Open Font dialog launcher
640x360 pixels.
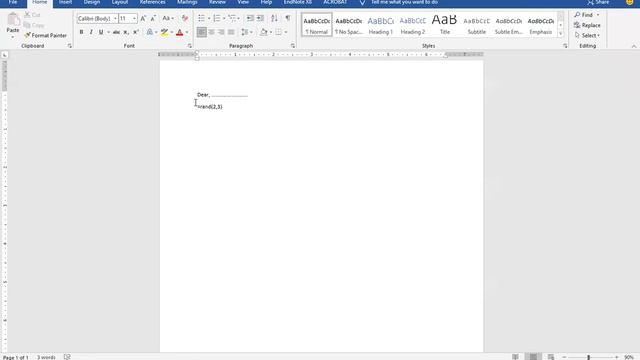[190, 46]
